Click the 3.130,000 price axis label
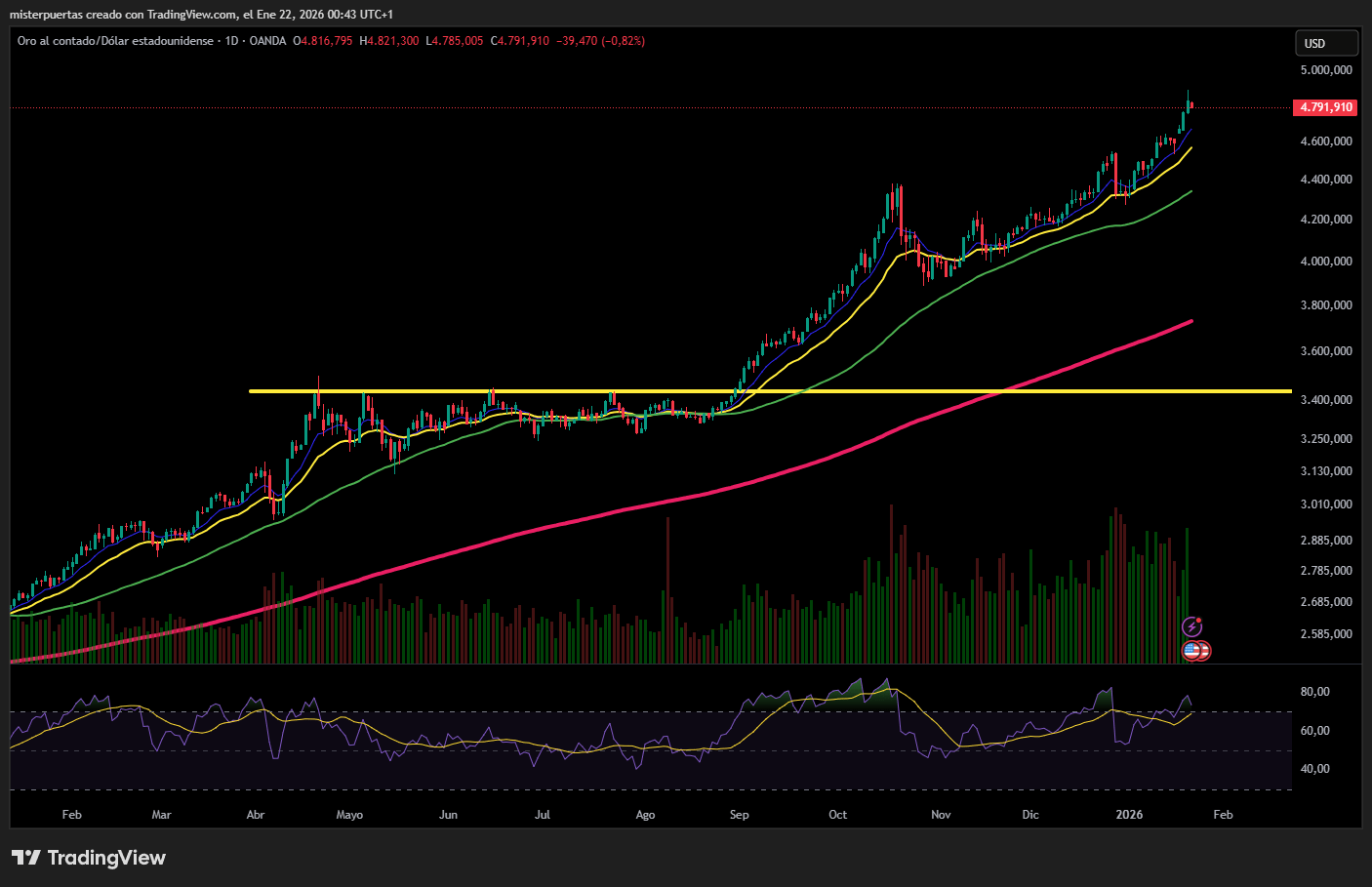The height and width of the screenshot is (887, 1372). 1326,471
